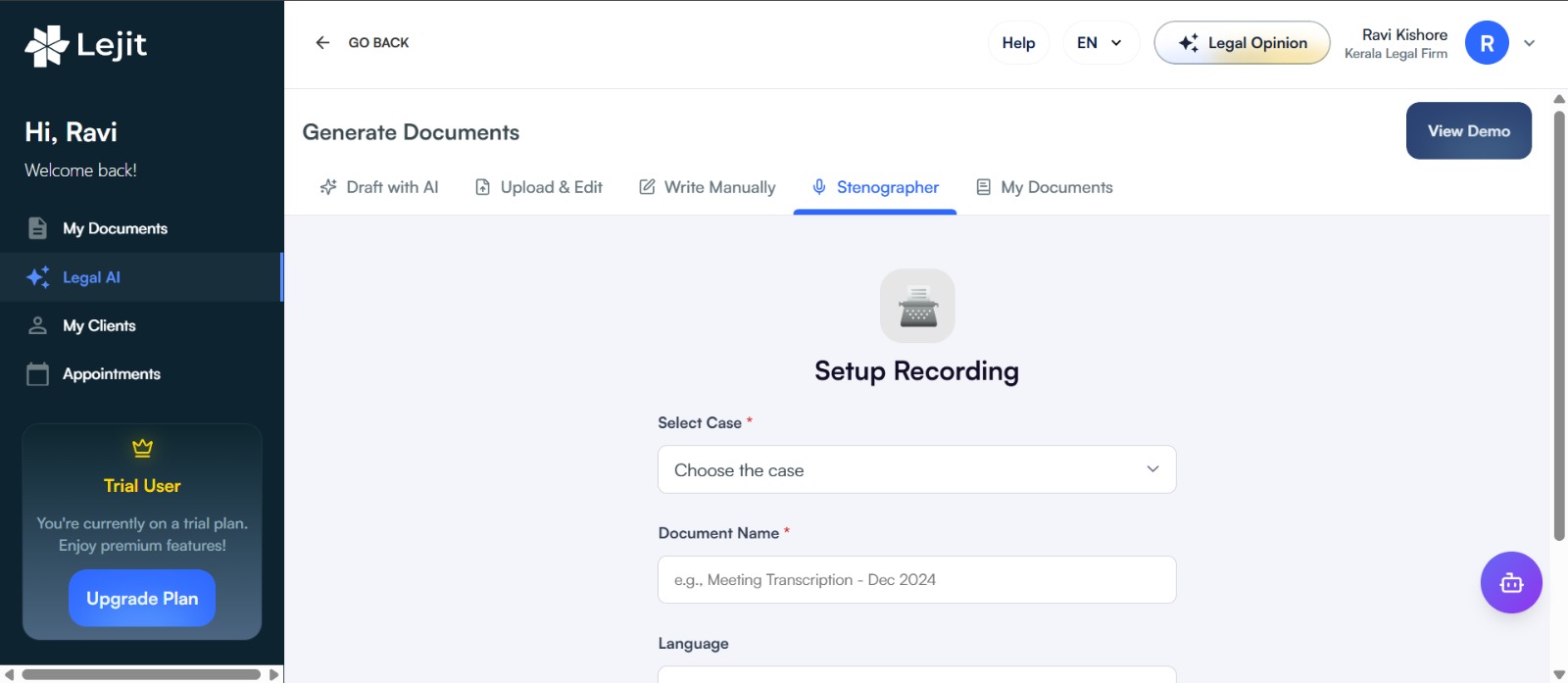Open My Clients from the sidebar
The height and width of the screenshot is (683, 1568).
(x=99, y=326)
